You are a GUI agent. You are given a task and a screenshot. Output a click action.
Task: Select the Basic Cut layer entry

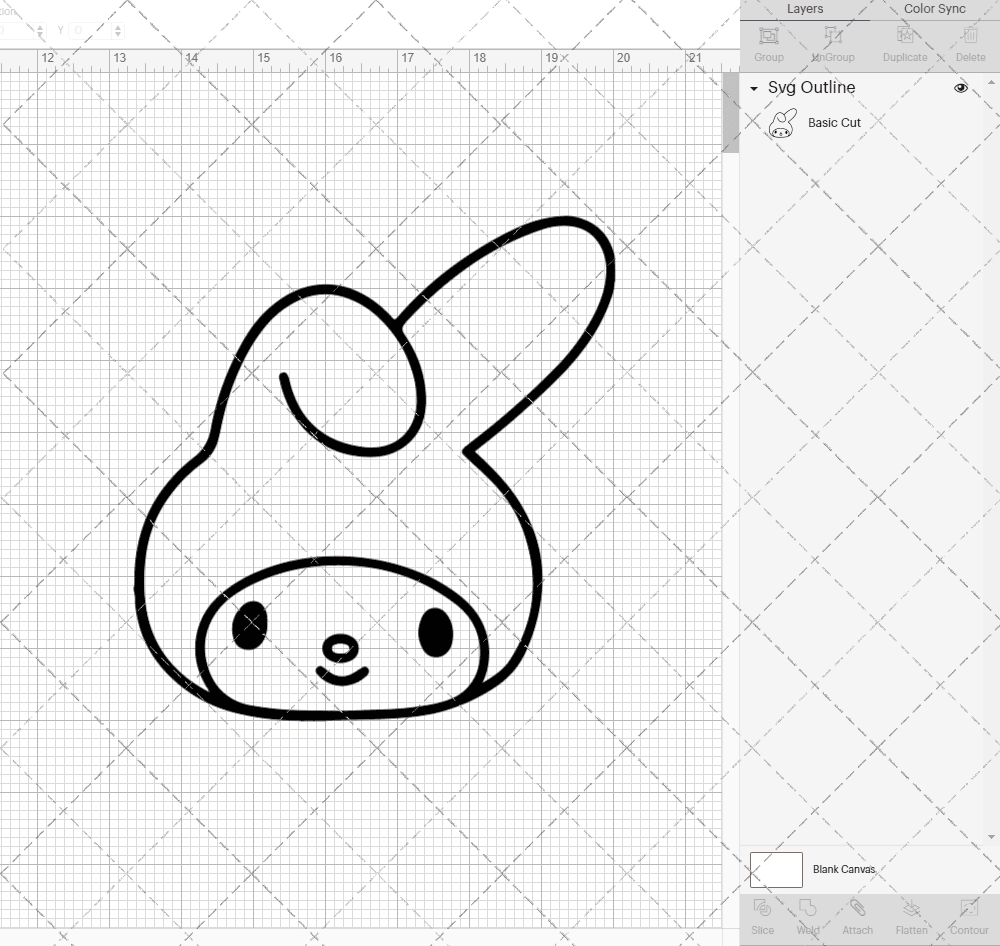pyautogui.click(x=833, y=122)
